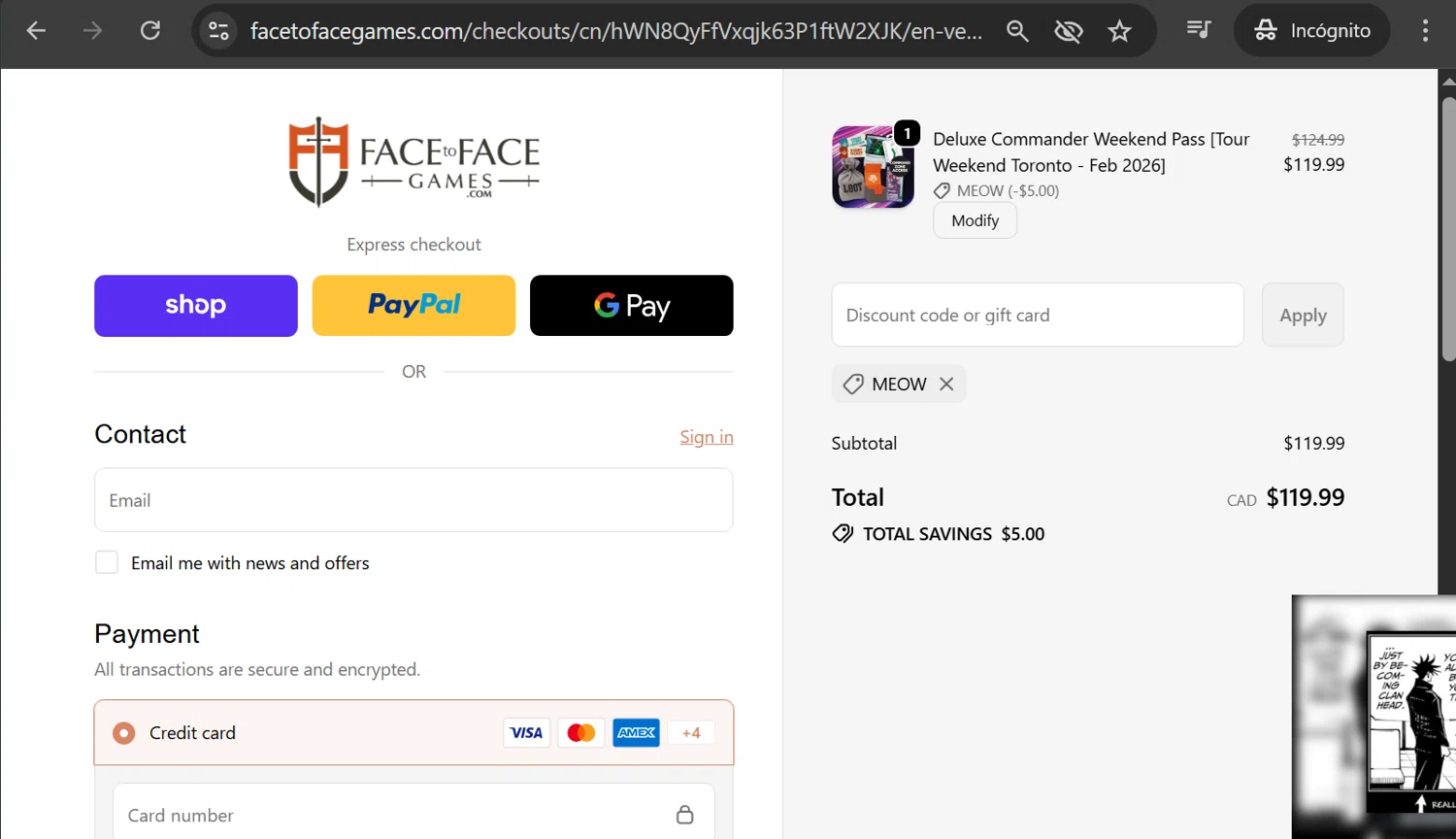The width and height of the screenshot is (1456, 839).
Task: Click the Amex card icon
Action: pyautogui.click(x=637, y=733)
